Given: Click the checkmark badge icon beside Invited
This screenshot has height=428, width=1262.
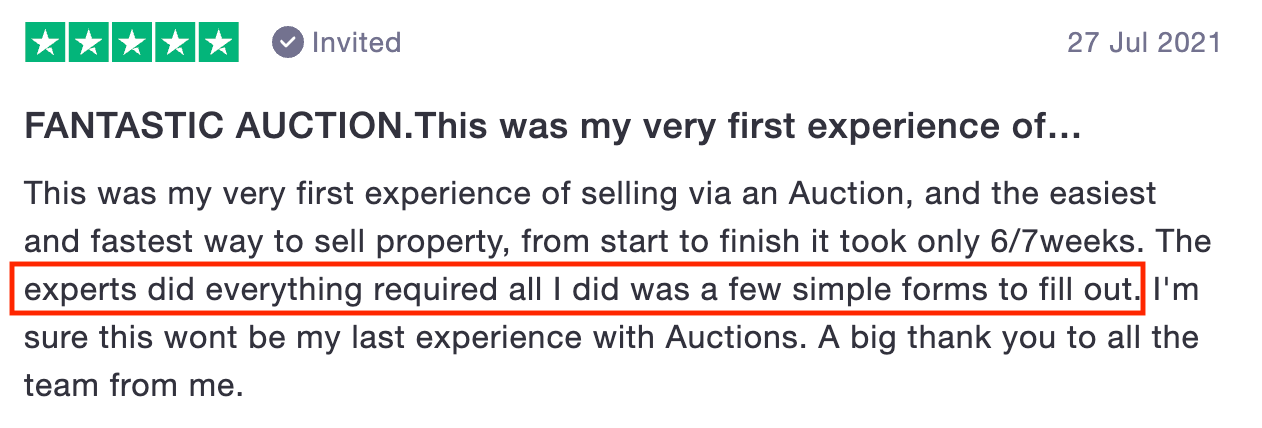Looking at the screenshot, I should (x=288, y=43).
